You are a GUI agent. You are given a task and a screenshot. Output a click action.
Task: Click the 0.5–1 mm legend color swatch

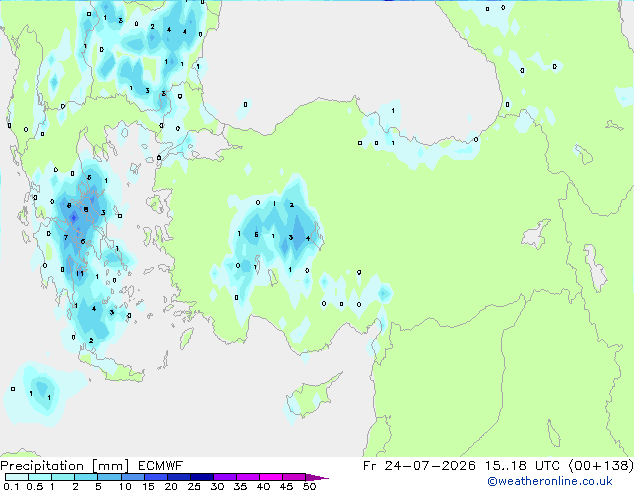tap(40, 477)
